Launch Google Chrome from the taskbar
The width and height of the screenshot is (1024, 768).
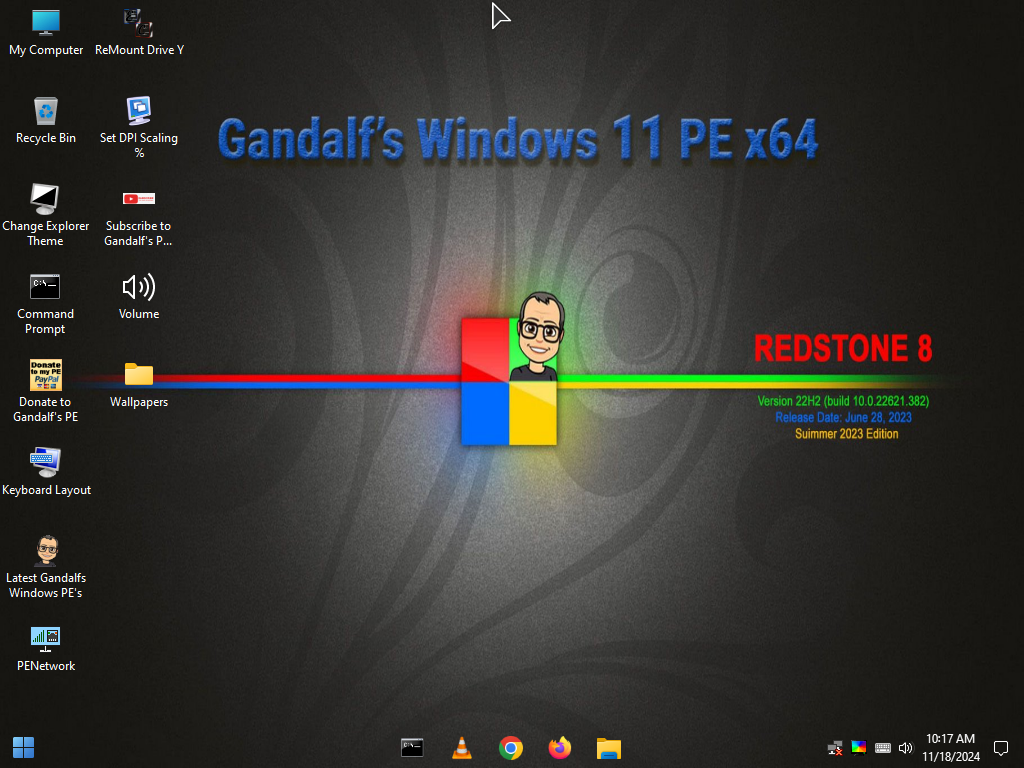click(511, 748)
